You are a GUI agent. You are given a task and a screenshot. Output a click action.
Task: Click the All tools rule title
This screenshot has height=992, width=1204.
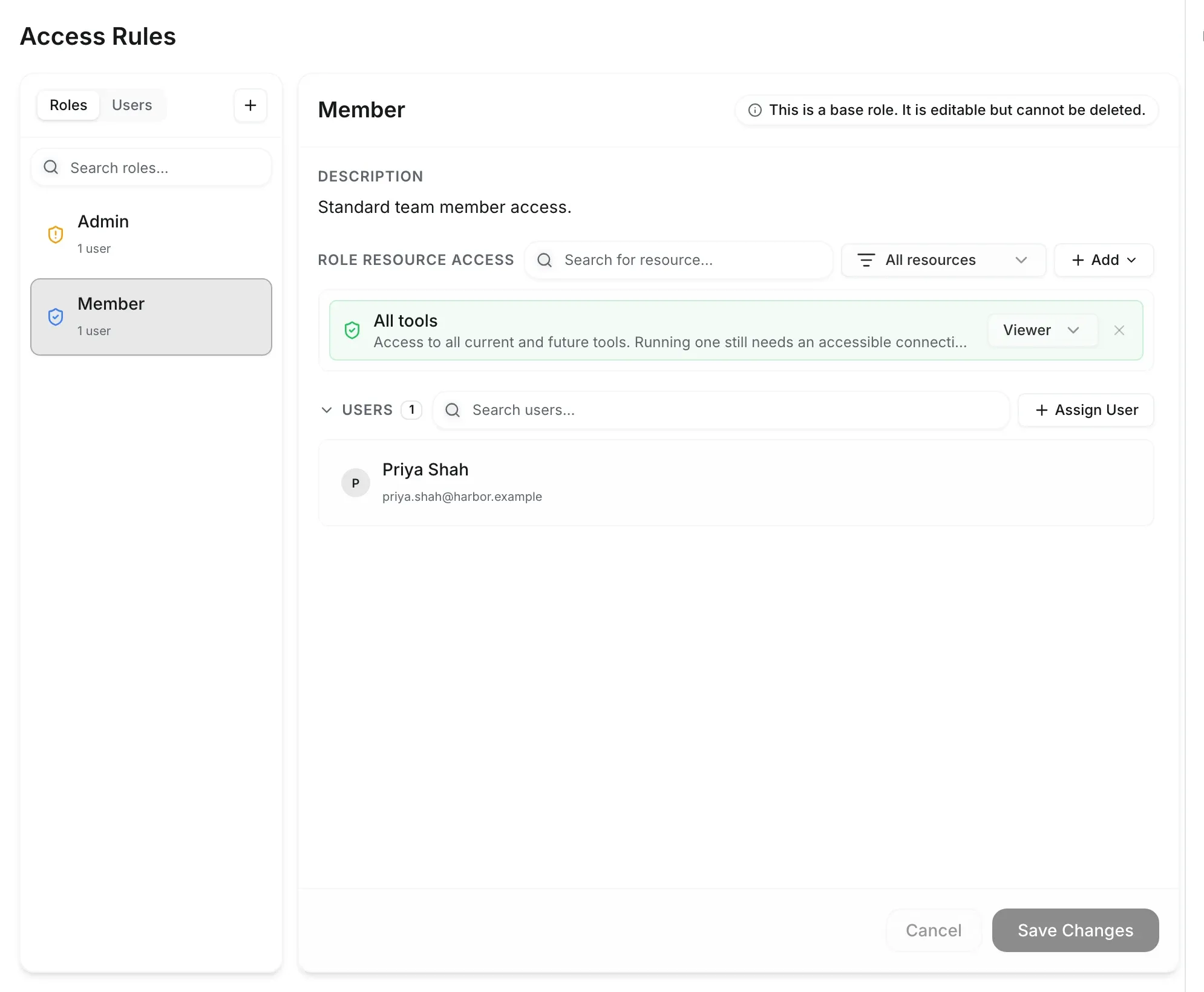coord(405,321)
